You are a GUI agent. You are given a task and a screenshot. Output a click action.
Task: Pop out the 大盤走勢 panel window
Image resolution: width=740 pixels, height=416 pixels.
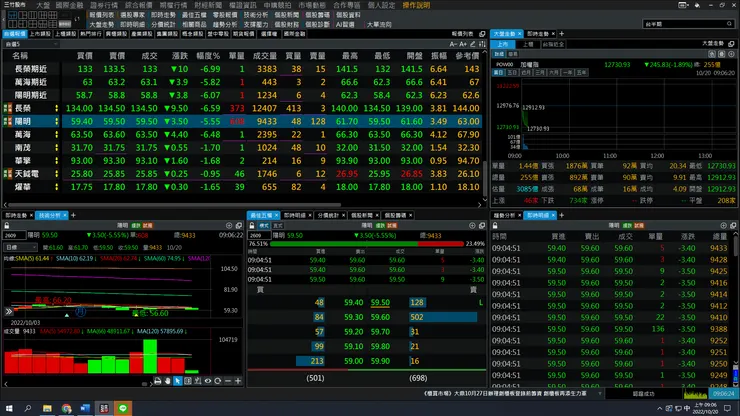(731, 44)
